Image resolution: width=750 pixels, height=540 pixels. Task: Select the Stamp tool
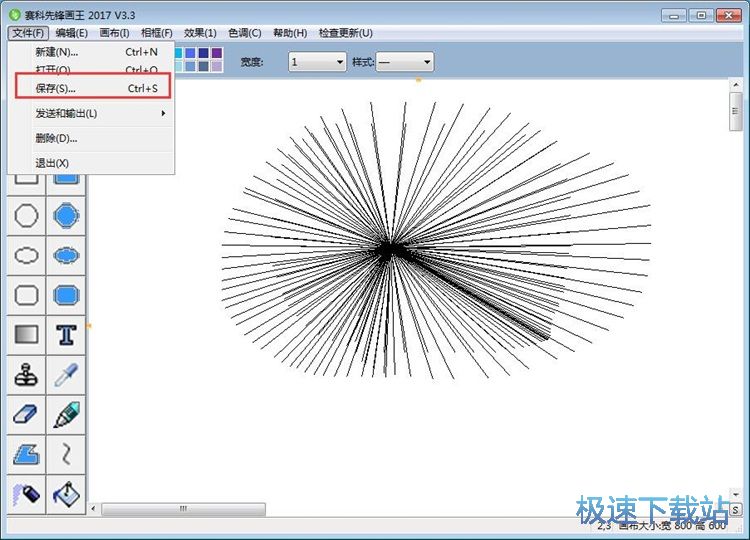pyautogui.click(x=26, y=375)
